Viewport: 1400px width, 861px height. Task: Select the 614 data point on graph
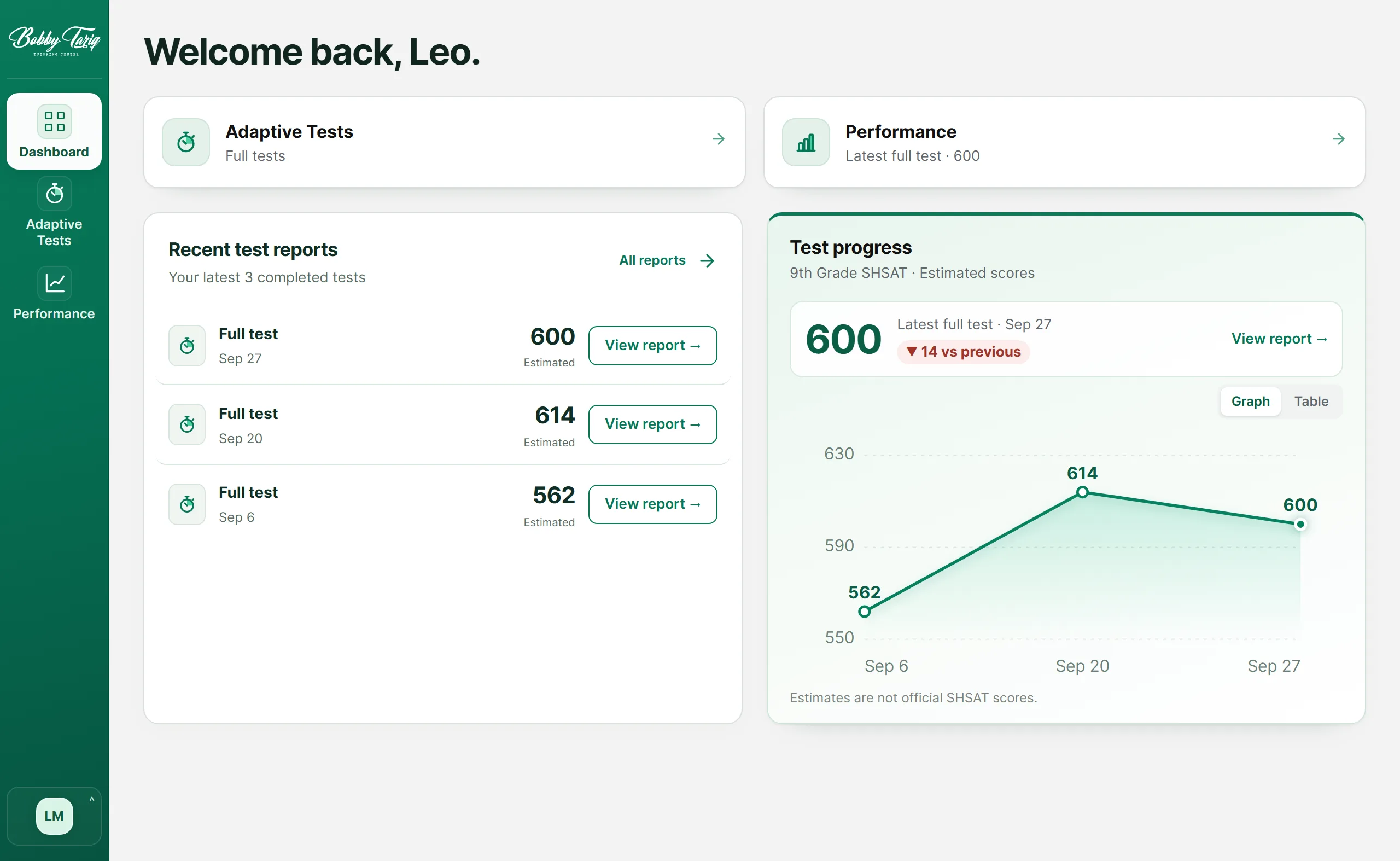pos(1082,492)
